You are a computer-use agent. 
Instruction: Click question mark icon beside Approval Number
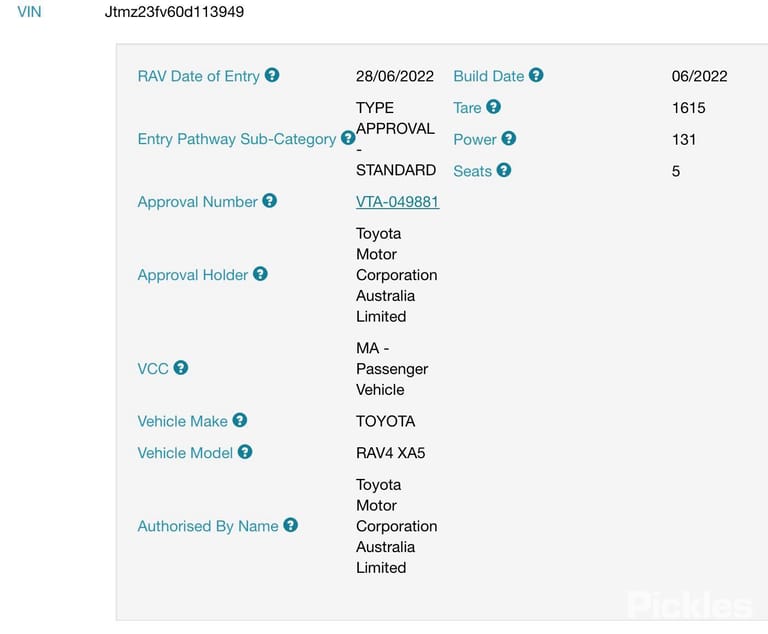(x=269, y=200)
